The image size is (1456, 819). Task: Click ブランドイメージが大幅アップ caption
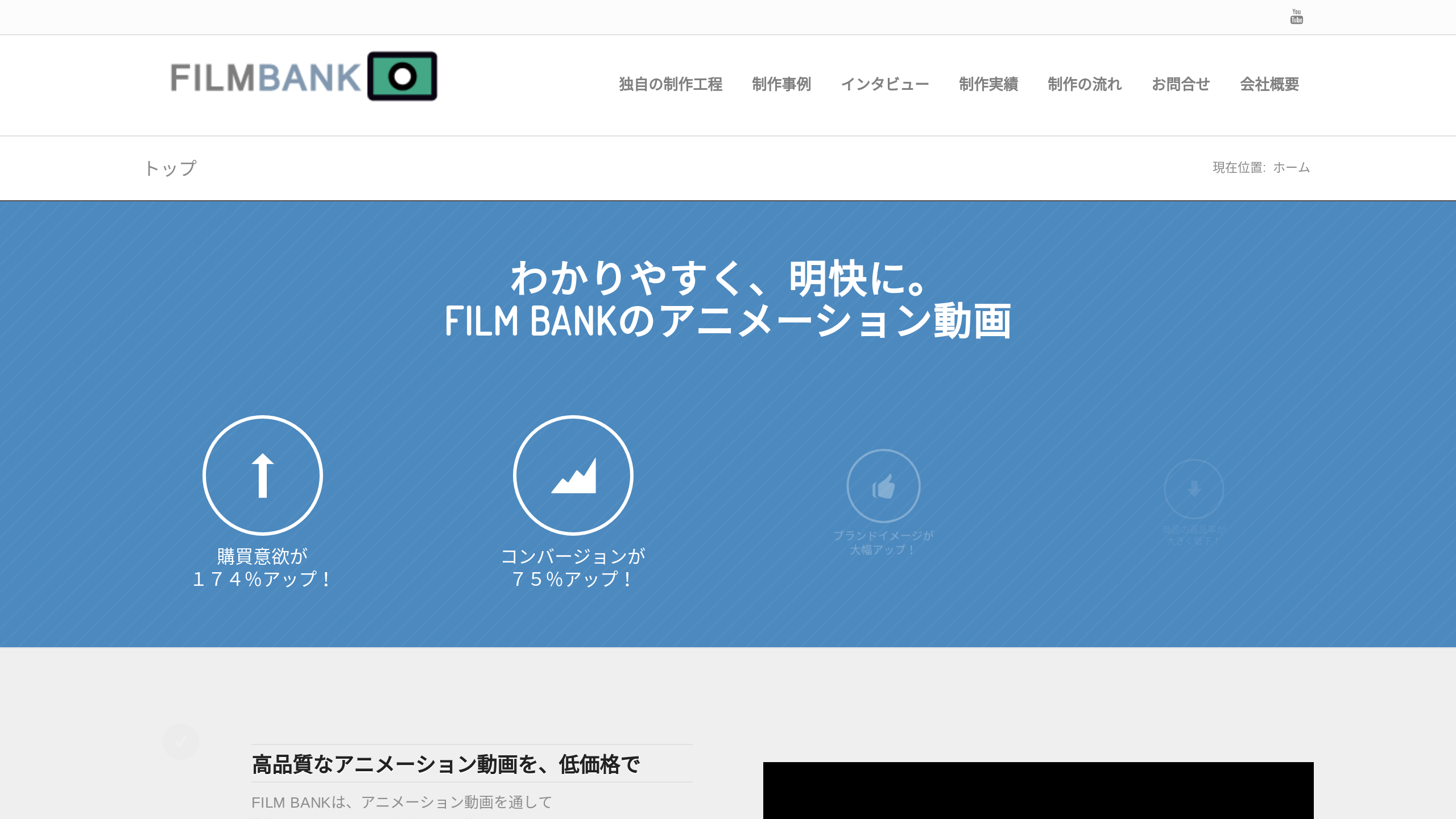point(883,543)
